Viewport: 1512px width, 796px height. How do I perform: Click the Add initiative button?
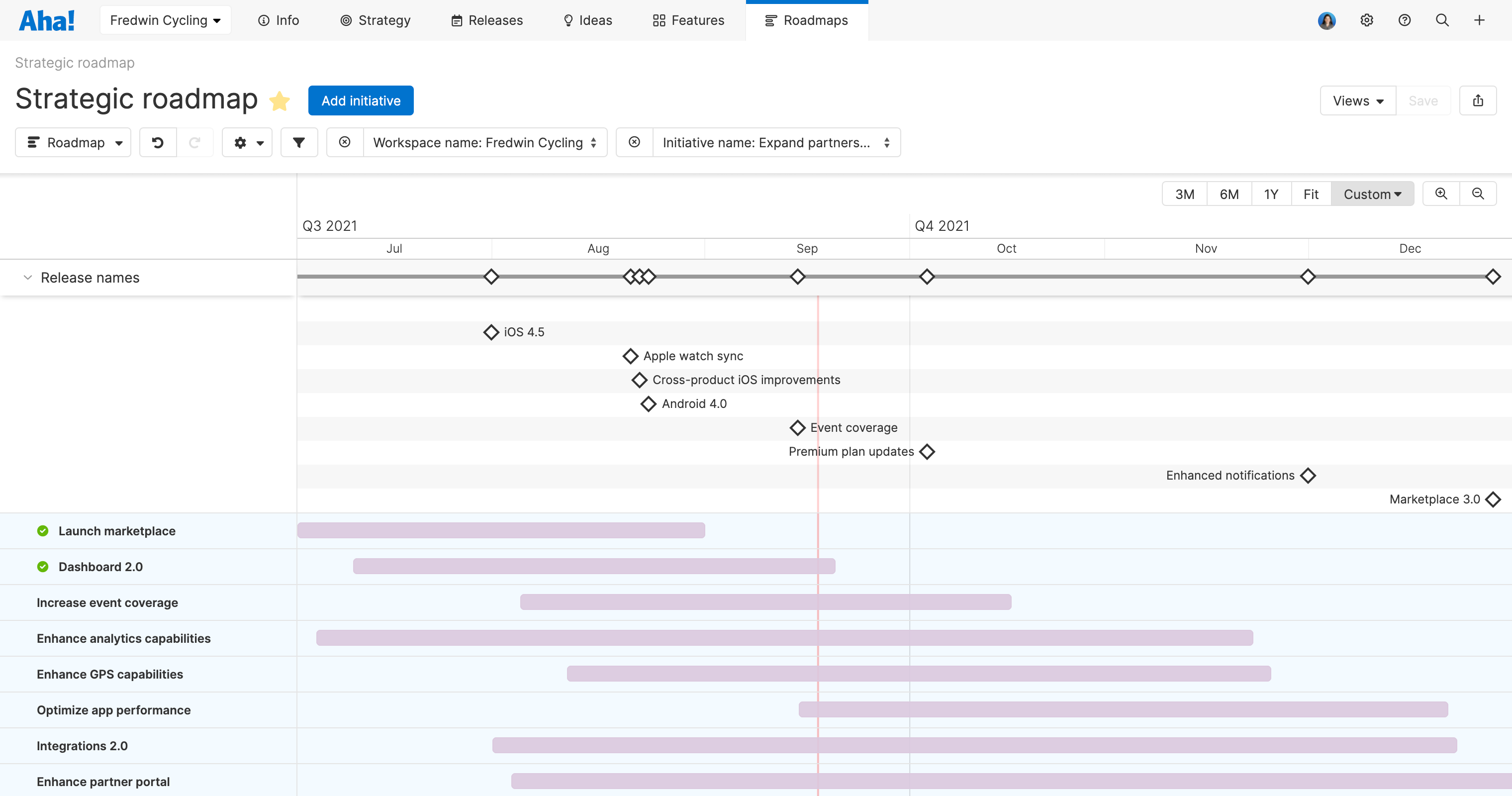coord(361,100)
